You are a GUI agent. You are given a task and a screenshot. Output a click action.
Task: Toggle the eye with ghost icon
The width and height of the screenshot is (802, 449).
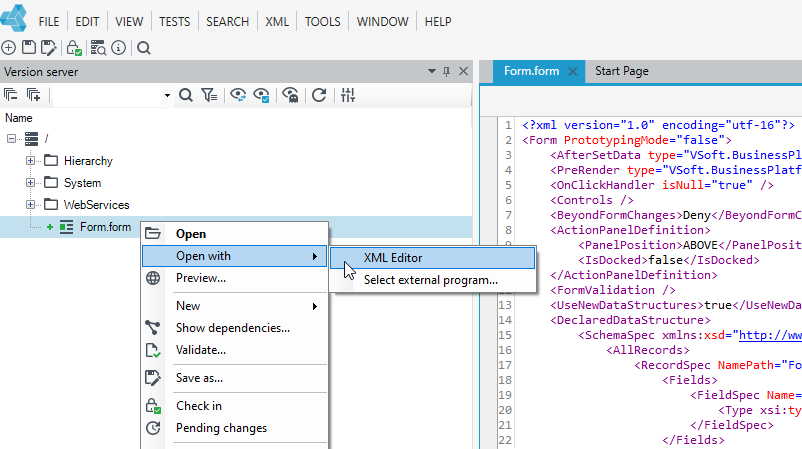291,95
